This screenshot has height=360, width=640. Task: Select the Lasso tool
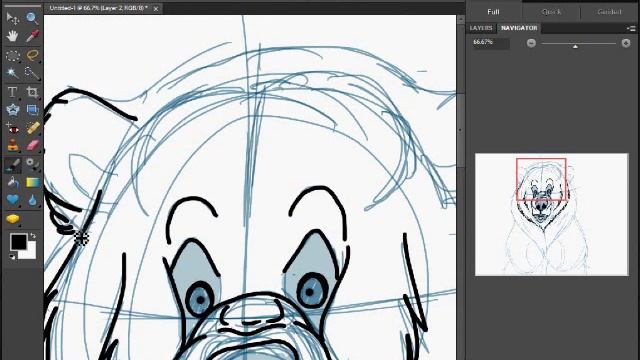pyautogui.click(x=32, y=55)
